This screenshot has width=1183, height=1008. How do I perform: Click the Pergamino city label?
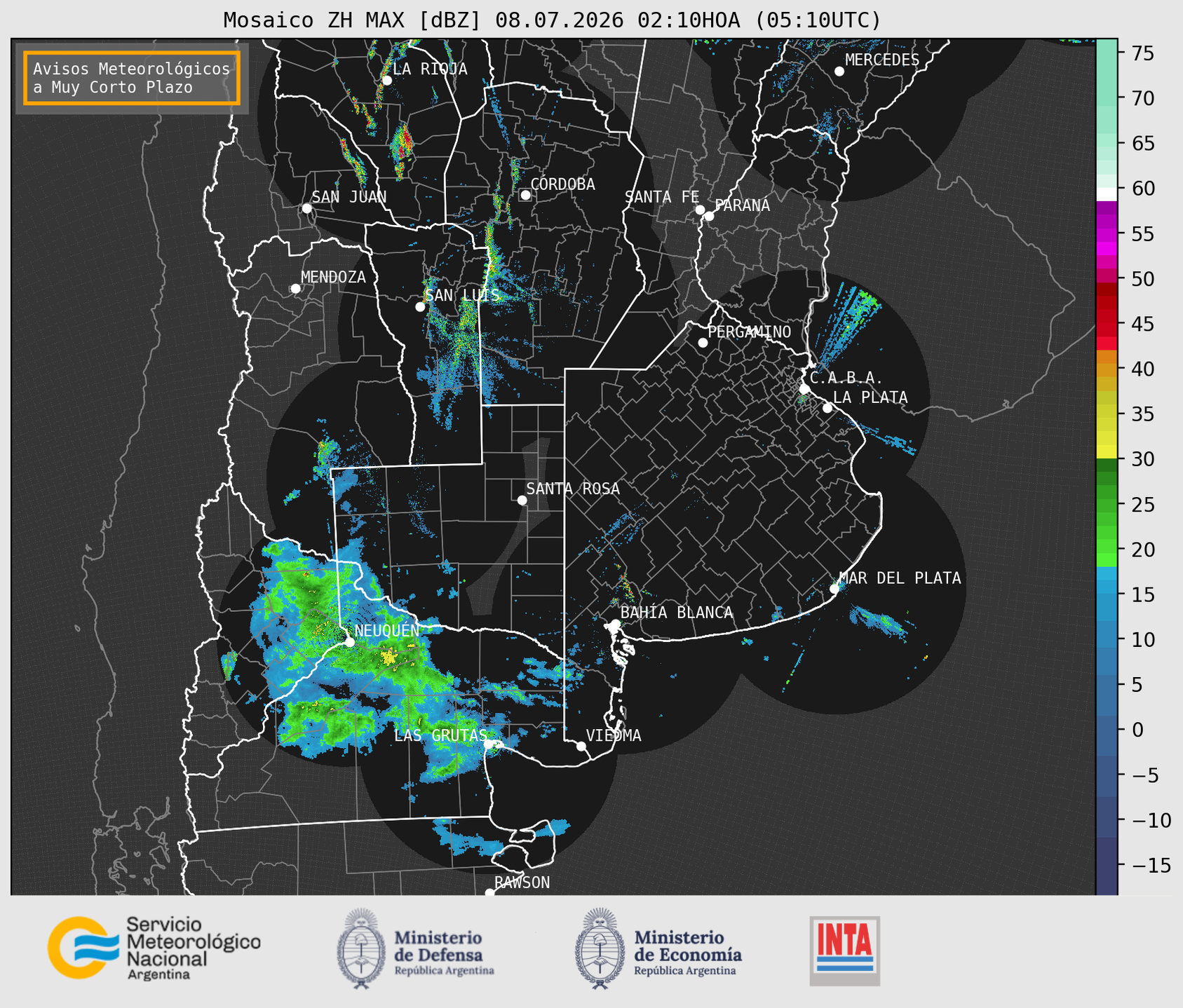(750, 332)
